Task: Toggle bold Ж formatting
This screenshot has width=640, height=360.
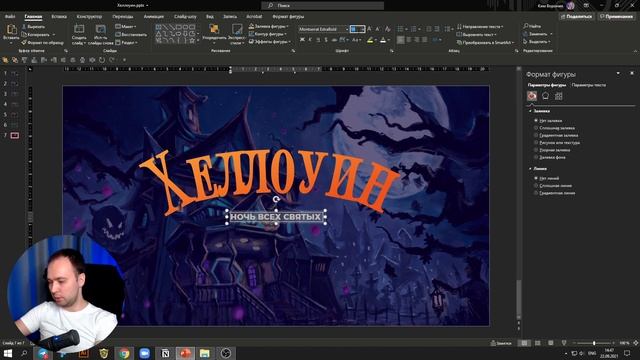Action: [x=302, y=40]
